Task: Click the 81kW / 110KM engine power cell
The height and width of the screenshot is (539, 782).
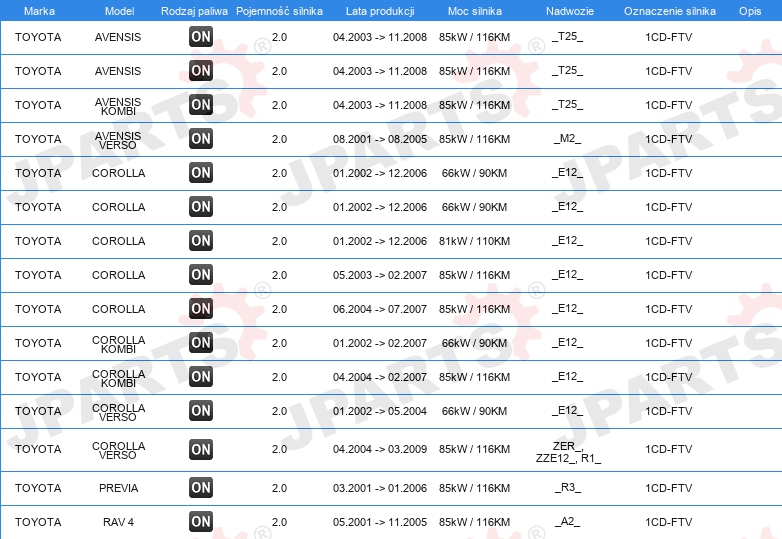Action: point(474,241)
